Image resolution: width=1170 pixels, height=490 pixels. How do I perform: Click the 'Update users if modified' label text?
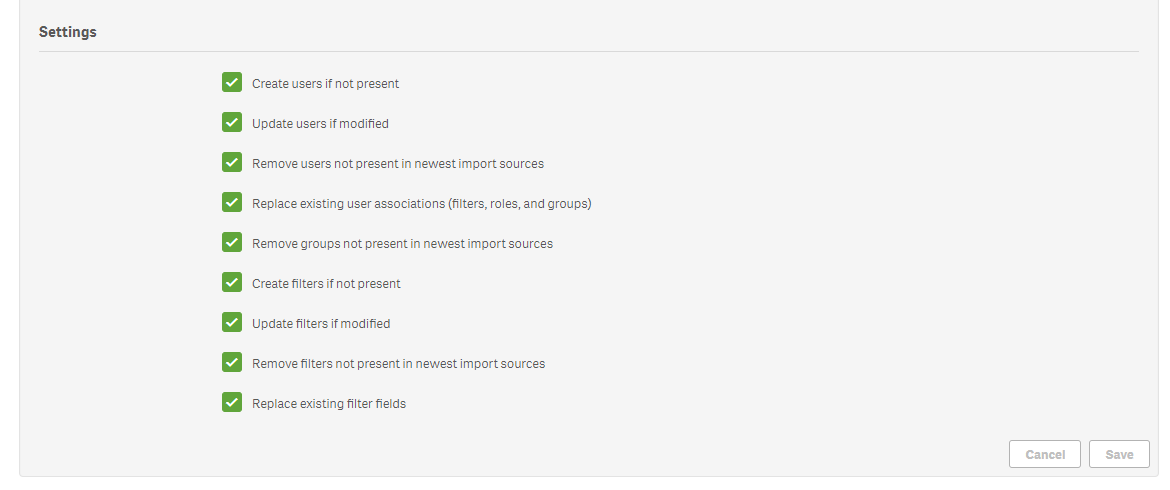point(320,124)
